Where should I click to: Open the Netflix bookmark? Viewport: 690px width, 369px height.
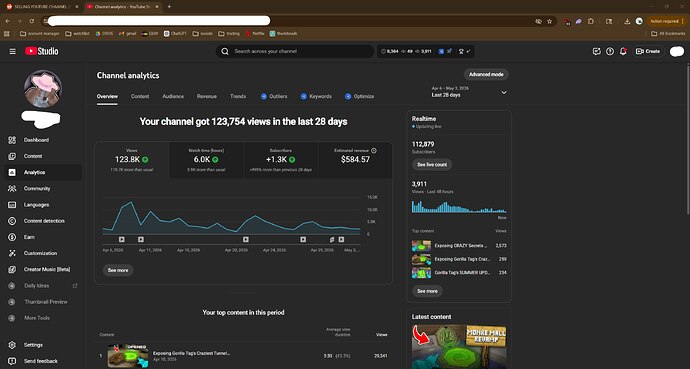[x=255, y=33]
